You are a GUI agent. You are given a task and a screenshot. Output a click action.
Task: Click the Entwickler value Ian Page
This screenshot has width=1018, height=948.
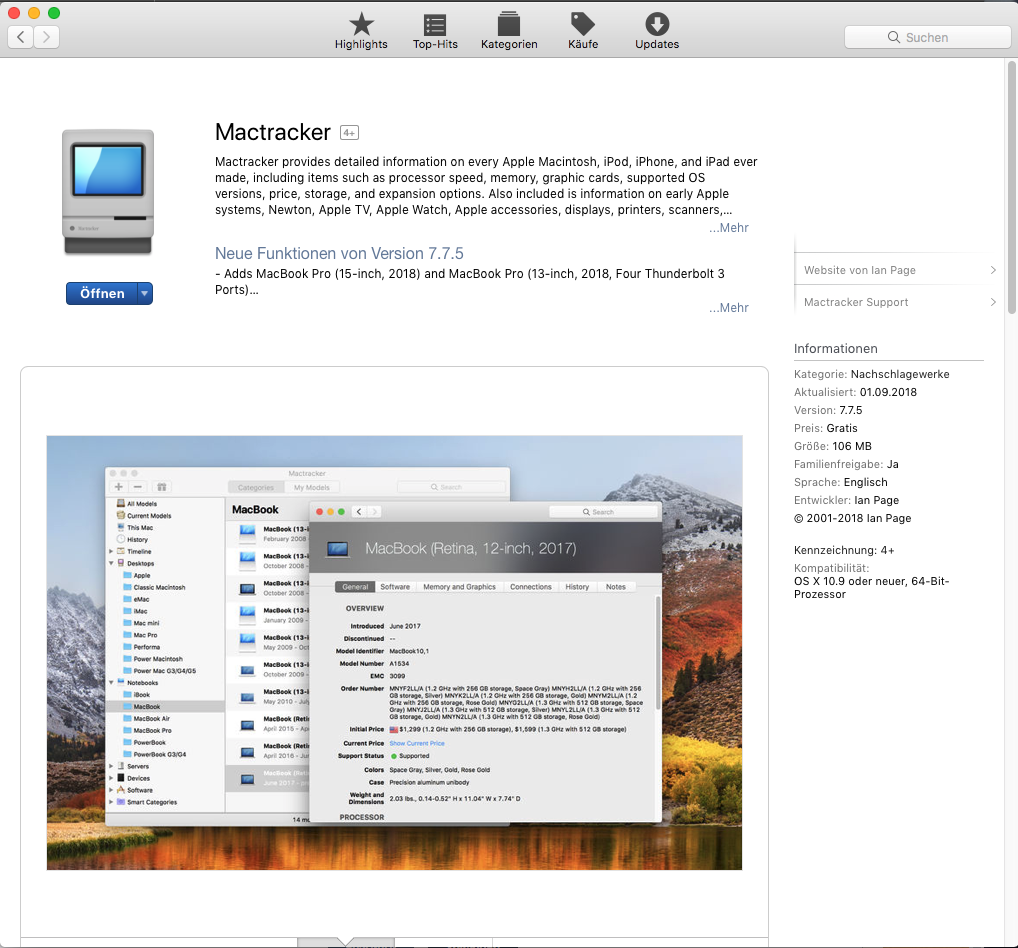tap(876, 500)
